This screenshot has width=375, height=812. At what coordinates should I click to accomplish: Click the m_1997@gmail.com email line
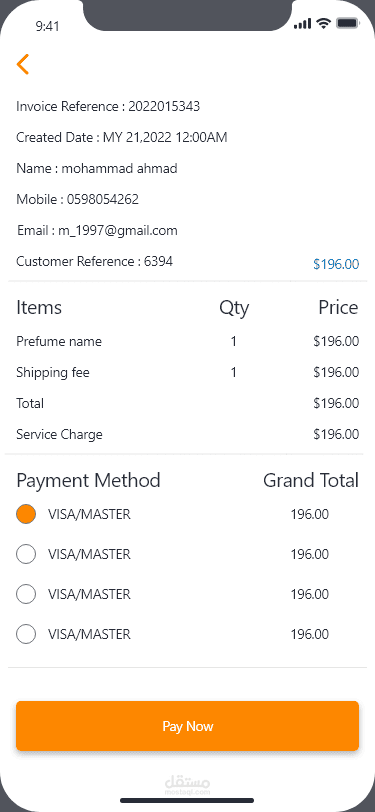97,230
